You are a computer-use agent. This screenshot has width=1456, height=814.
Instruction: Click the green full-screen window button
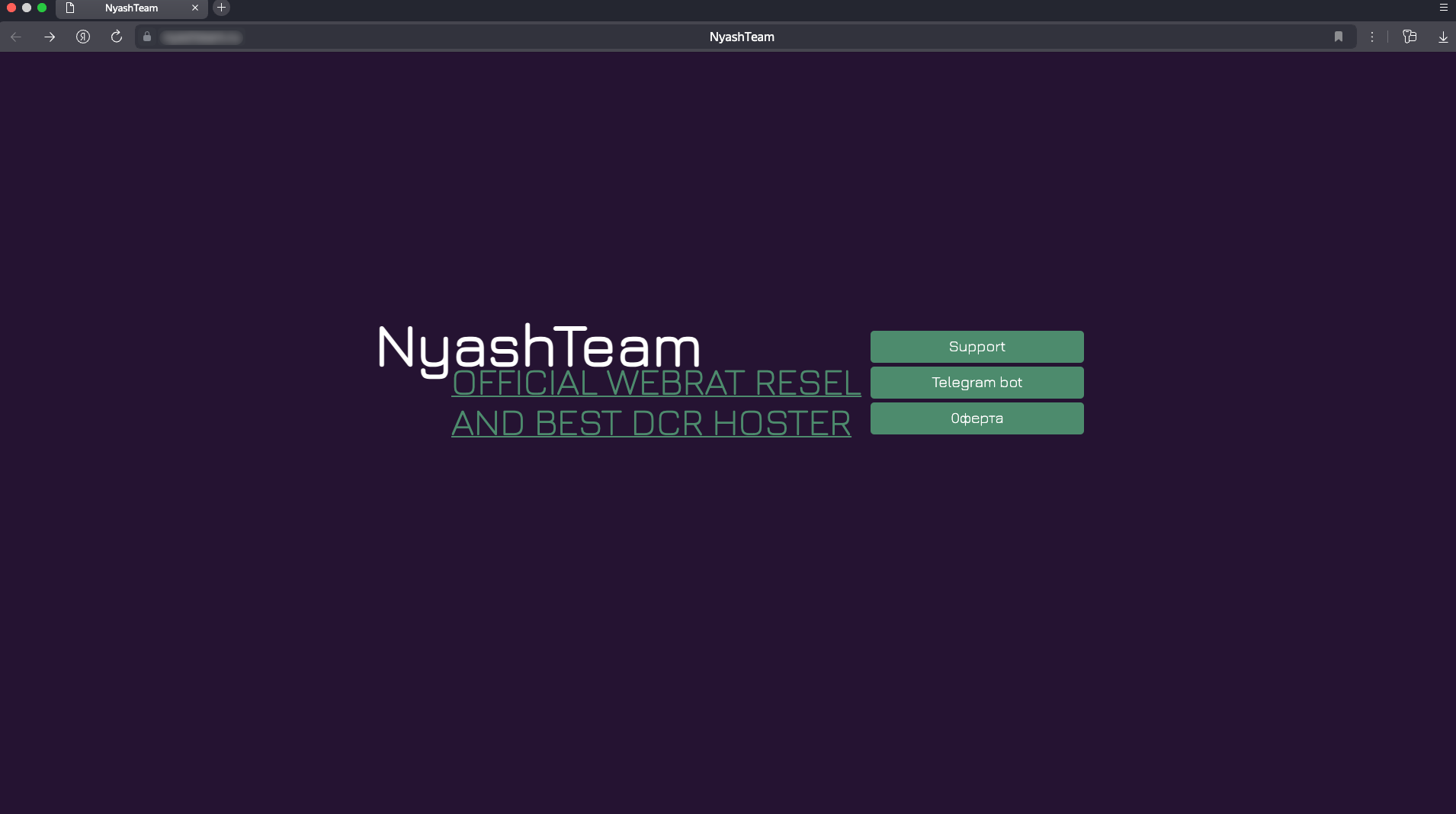click(x=42, y=8)
